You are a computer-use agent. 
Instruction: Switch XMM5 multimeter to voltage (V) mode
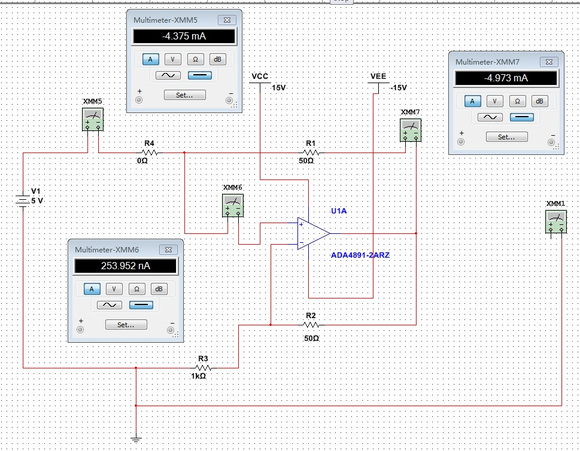click(173, 59)
